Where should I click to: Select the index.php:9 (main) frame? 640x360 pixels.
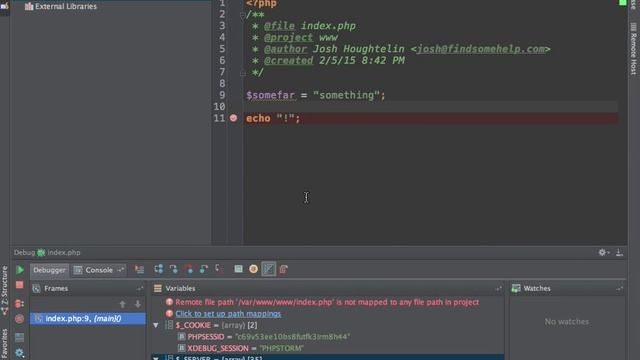(87, 318)
